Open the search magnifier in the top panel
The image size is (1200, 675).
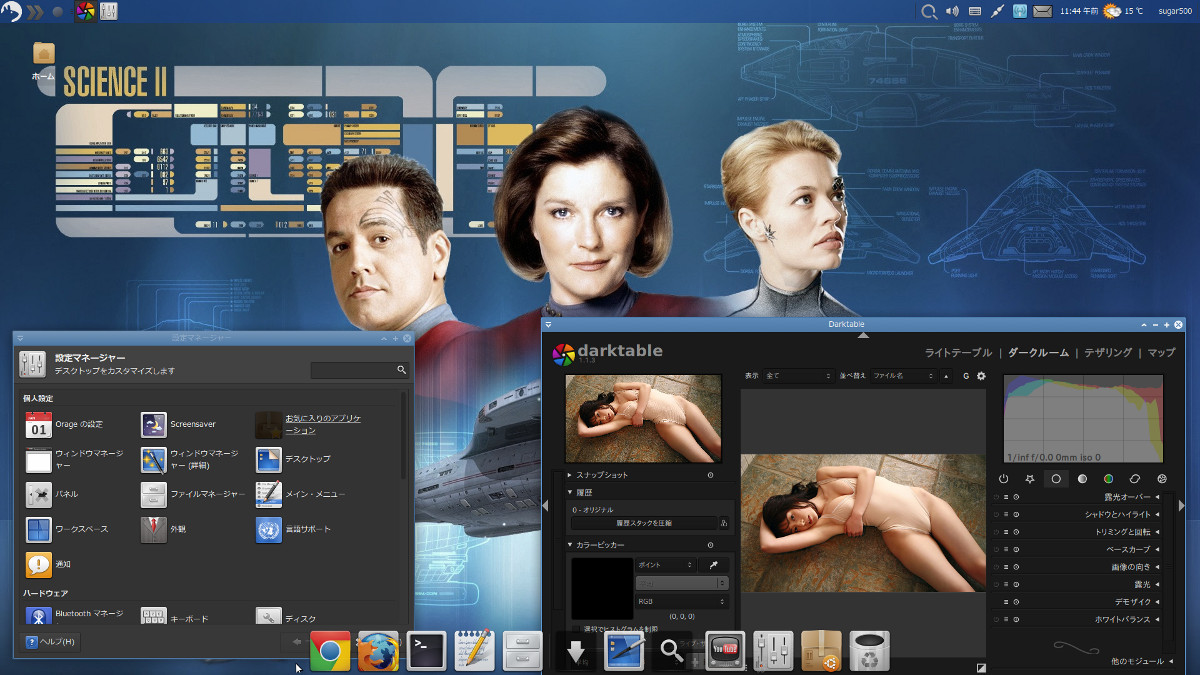click(929, 12)
